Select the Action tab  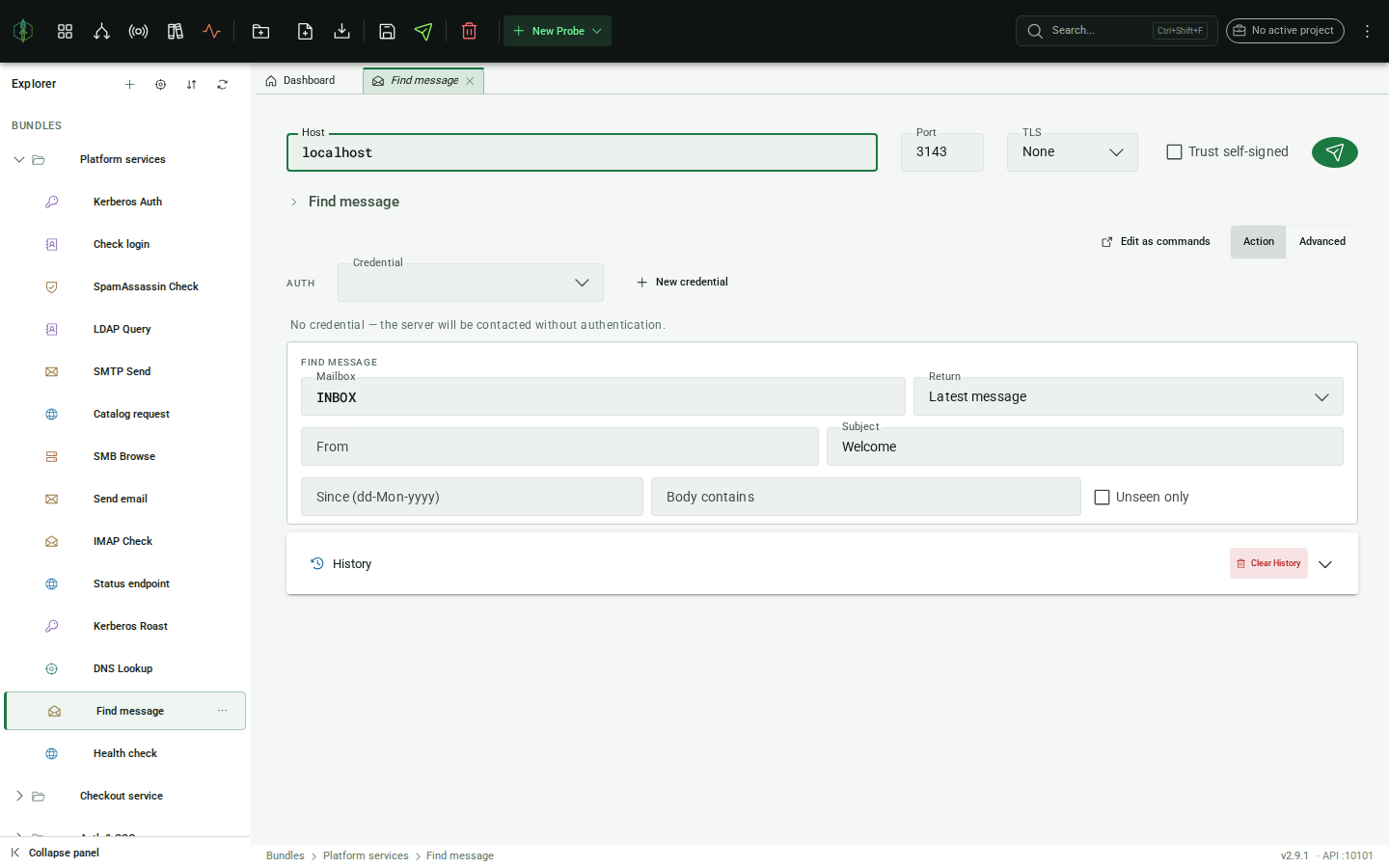pos(1259,242)
